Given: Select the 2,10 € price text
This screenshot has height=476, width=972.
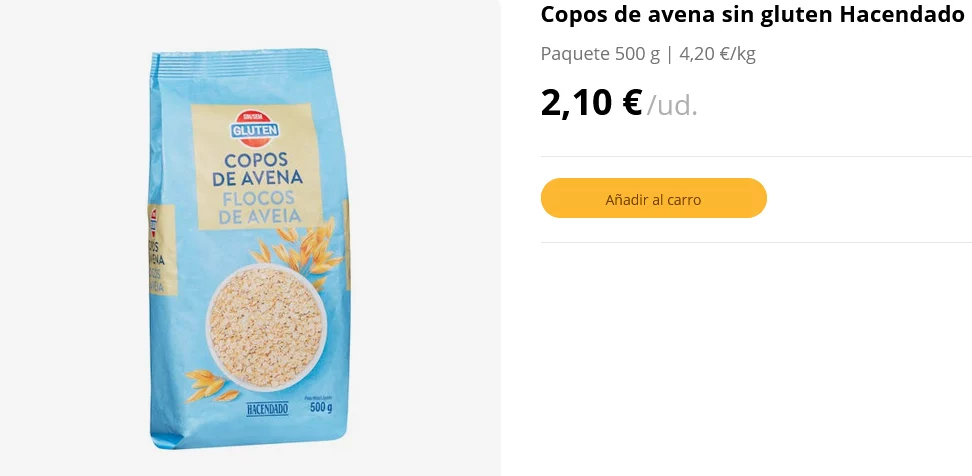Looking at the screenshot, I should coord(591,102).
